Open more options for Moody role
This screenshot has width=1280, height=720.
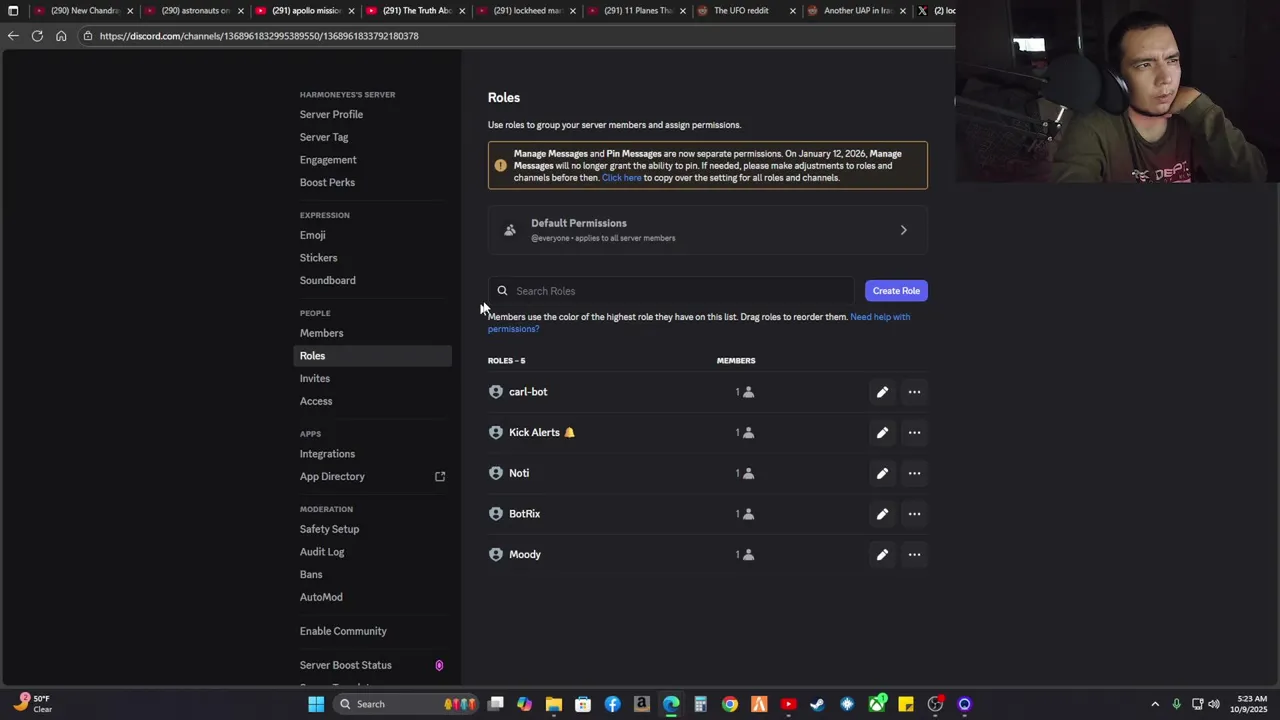(x=914, y=555)
